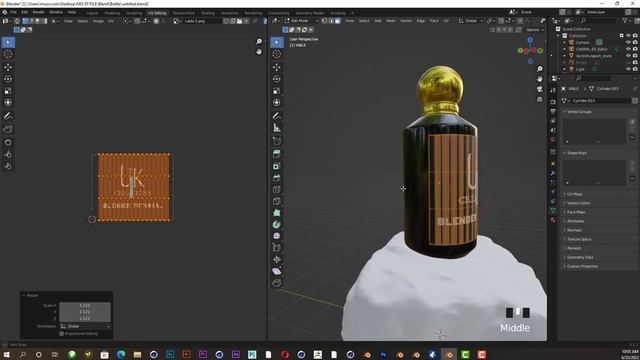Open the Material properties tab

click(x=553, y=220)
